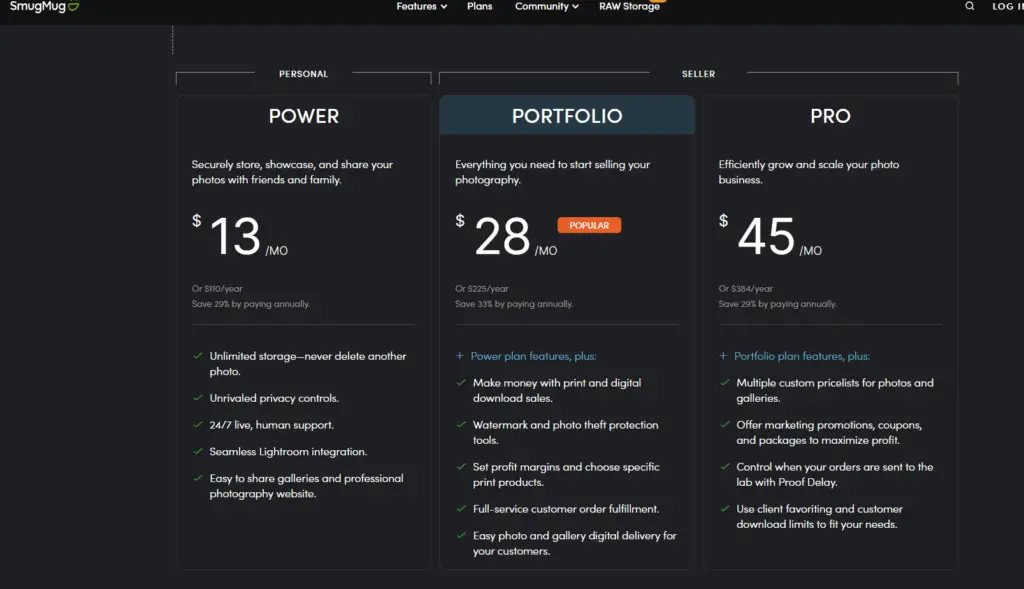Screen dimensions: 1024x589
Task: Open the search magnifier icon
Action: 969,6
